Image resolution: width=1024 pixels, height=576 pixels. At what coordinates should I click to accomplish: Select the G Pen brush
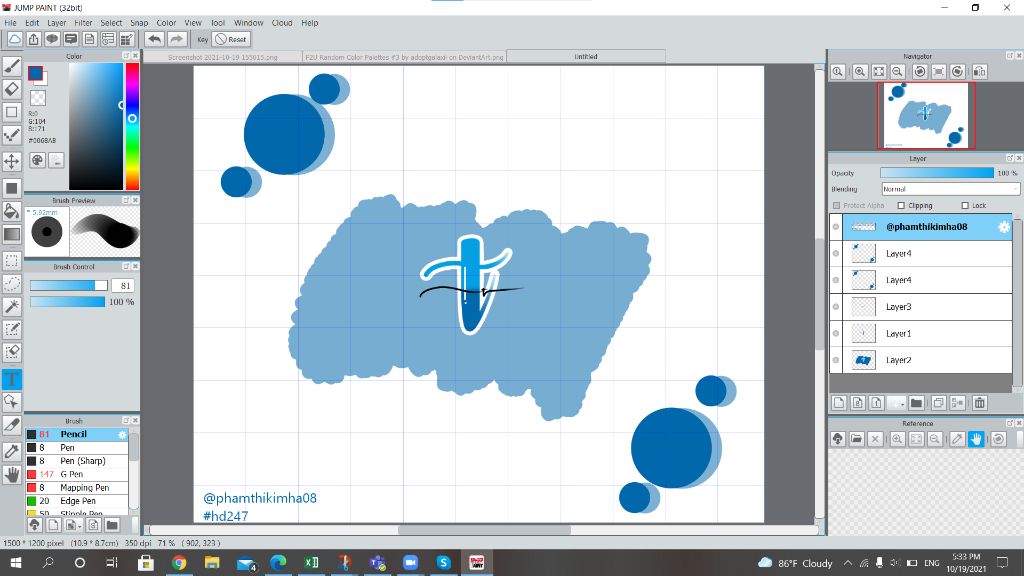click(x=77, y=474)
